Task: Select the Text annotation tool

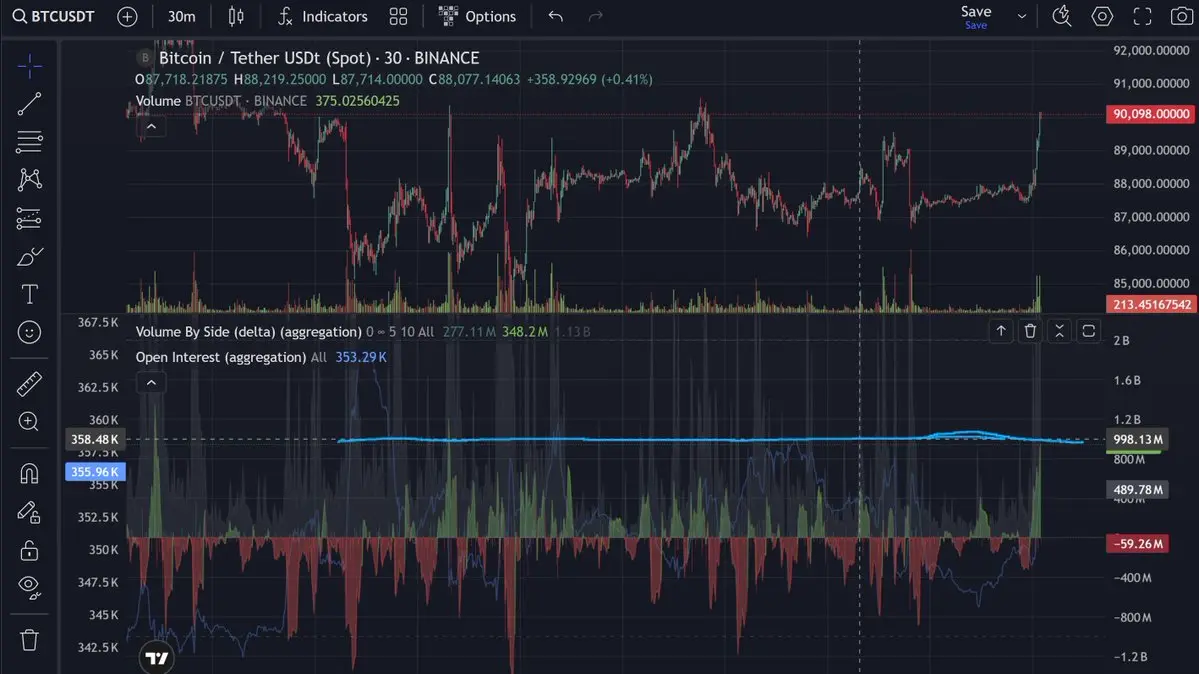Action: (29, 294)
